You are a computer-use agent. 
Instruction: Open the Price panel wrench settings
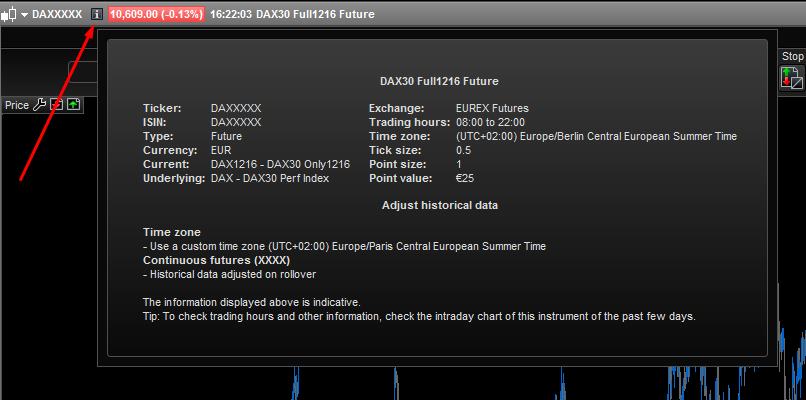(x=40, y=104)
